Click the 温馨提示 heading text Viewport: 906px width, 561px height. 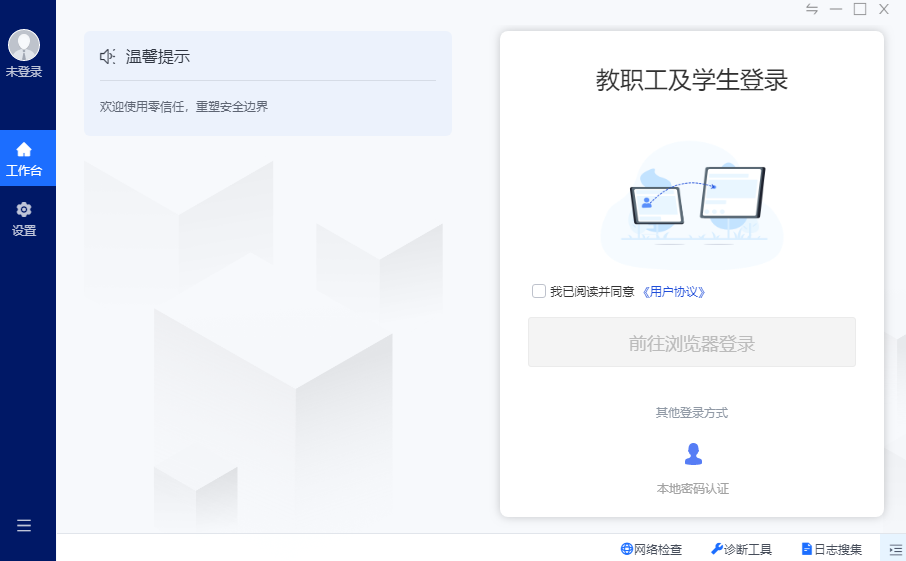(x=158, y=57)
